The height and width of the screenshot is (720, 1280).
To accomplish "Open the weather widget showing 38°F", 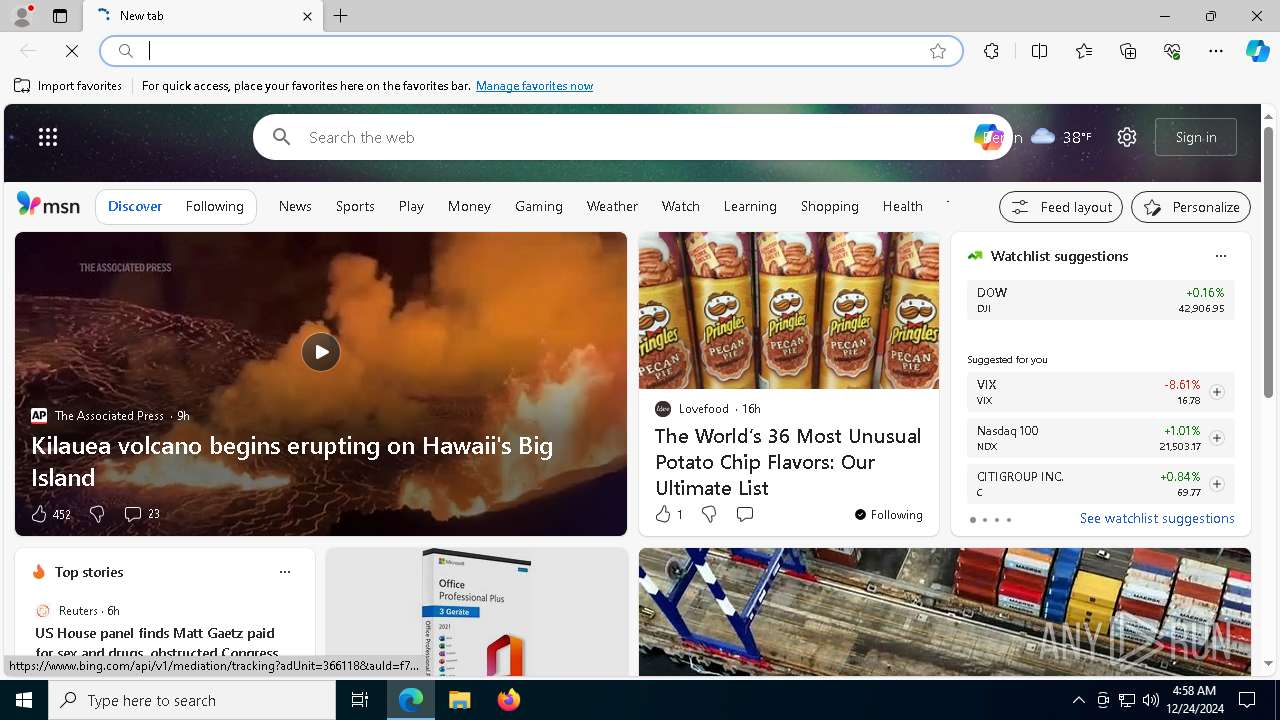I will [x=1060, y=137].
